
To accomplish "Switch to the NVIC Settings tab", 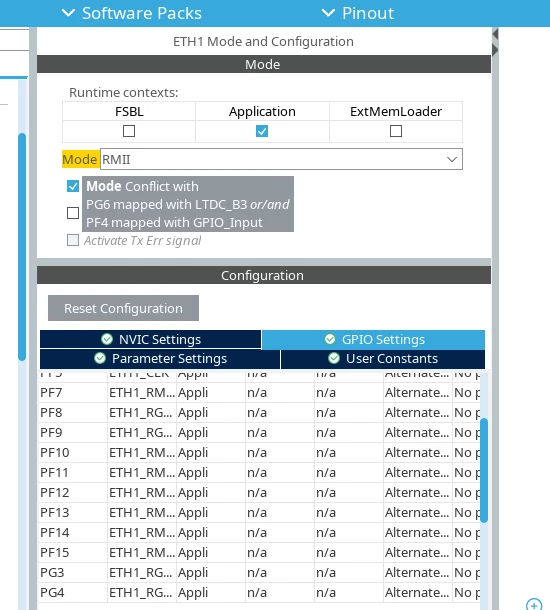I will point(151,340).
